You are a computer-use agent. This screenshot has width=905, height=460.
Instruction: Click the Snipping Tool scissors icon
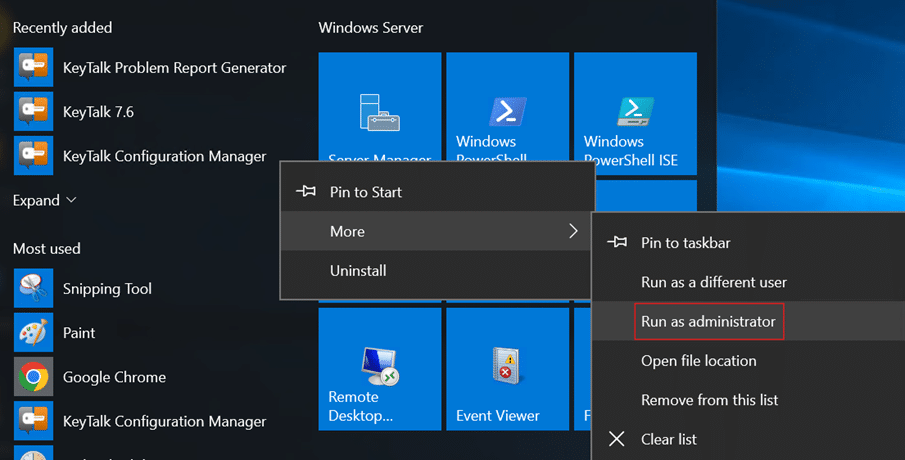click(33, 289)
